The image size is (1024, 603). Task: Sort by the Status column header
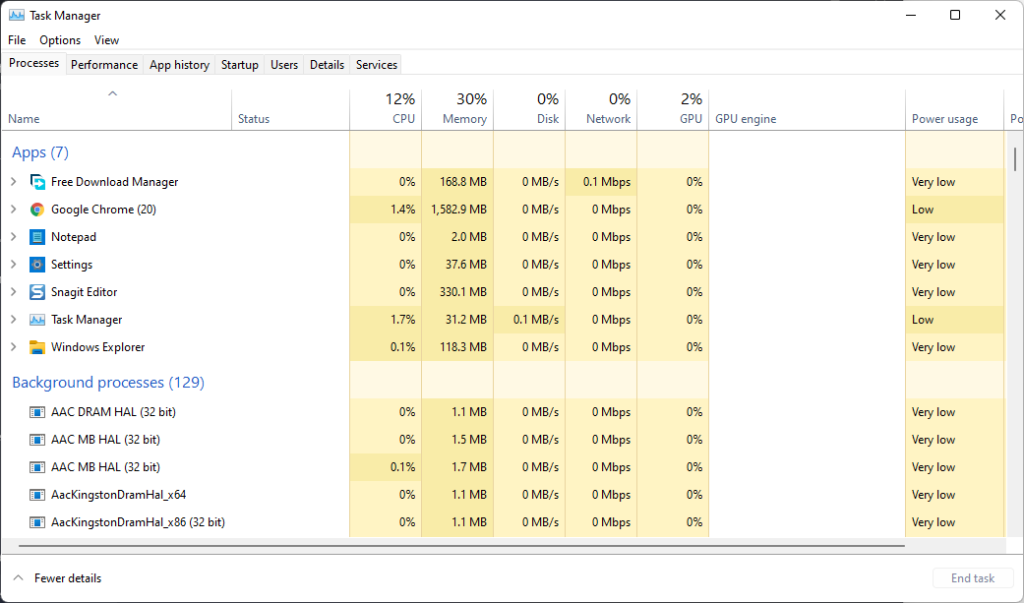(x=291, y=110)
